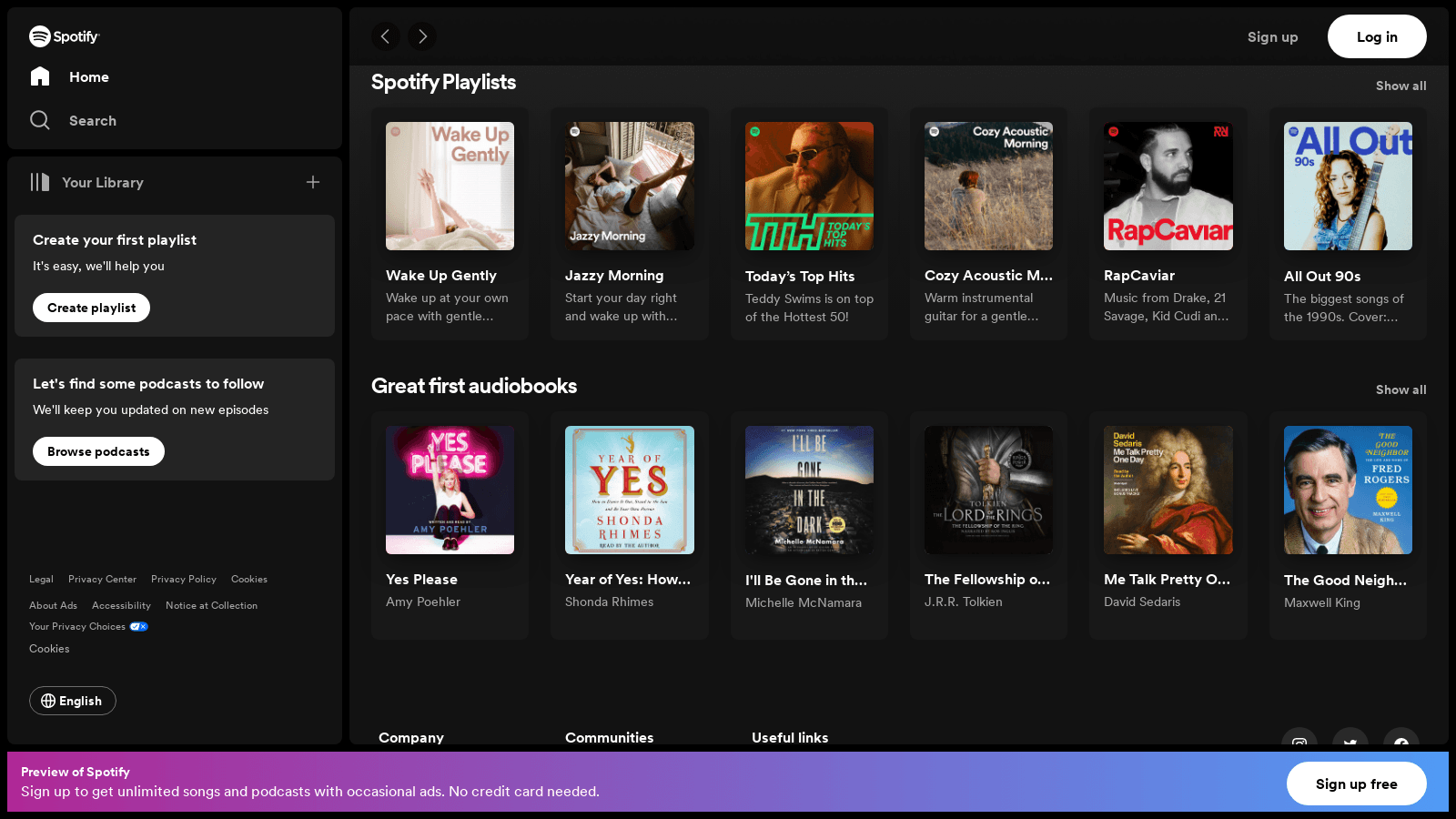Viewport: 1456px width, 819px height.
Task: Click author name J.R.R. Tolkien
Action: (x=964, y=602)
